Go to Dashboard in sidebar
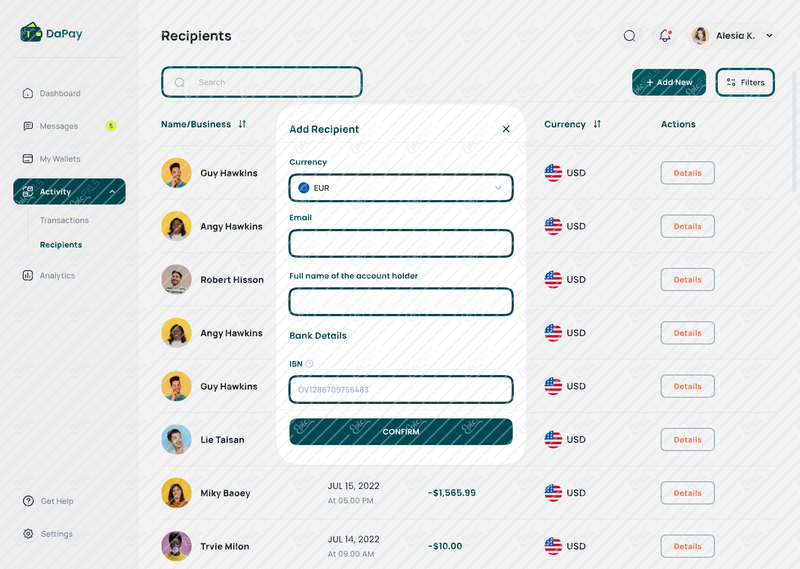 click(60, 93)
